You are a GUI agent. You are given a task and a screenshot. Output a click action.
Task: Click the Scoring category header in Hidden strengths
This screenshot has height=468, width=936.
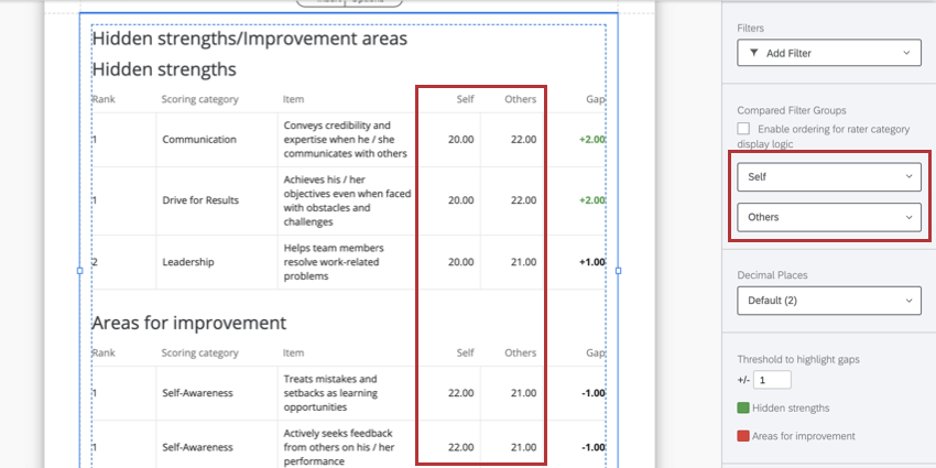click(199, 99)
